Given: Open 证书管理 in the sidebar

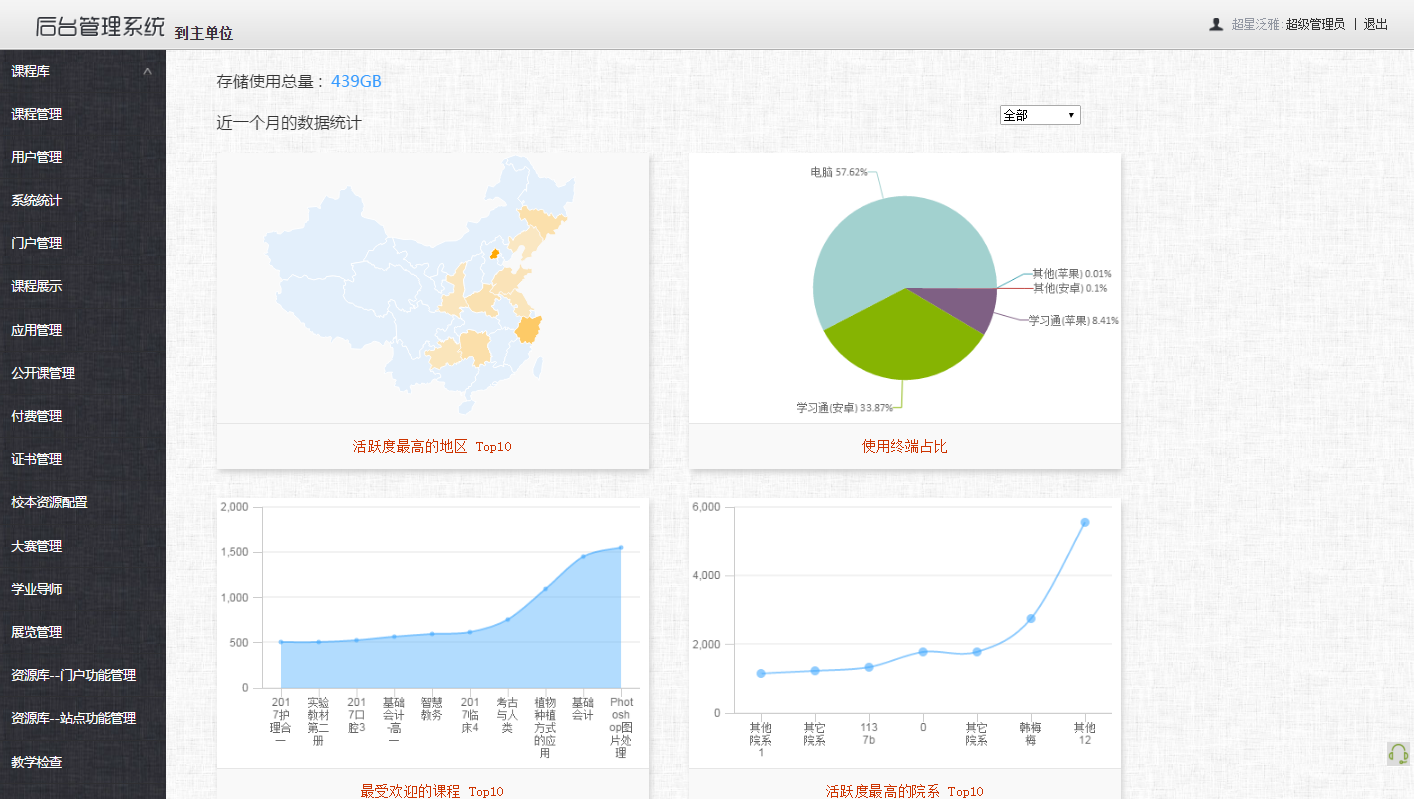Looking at the screenshot, I should [x=37, y=459].
